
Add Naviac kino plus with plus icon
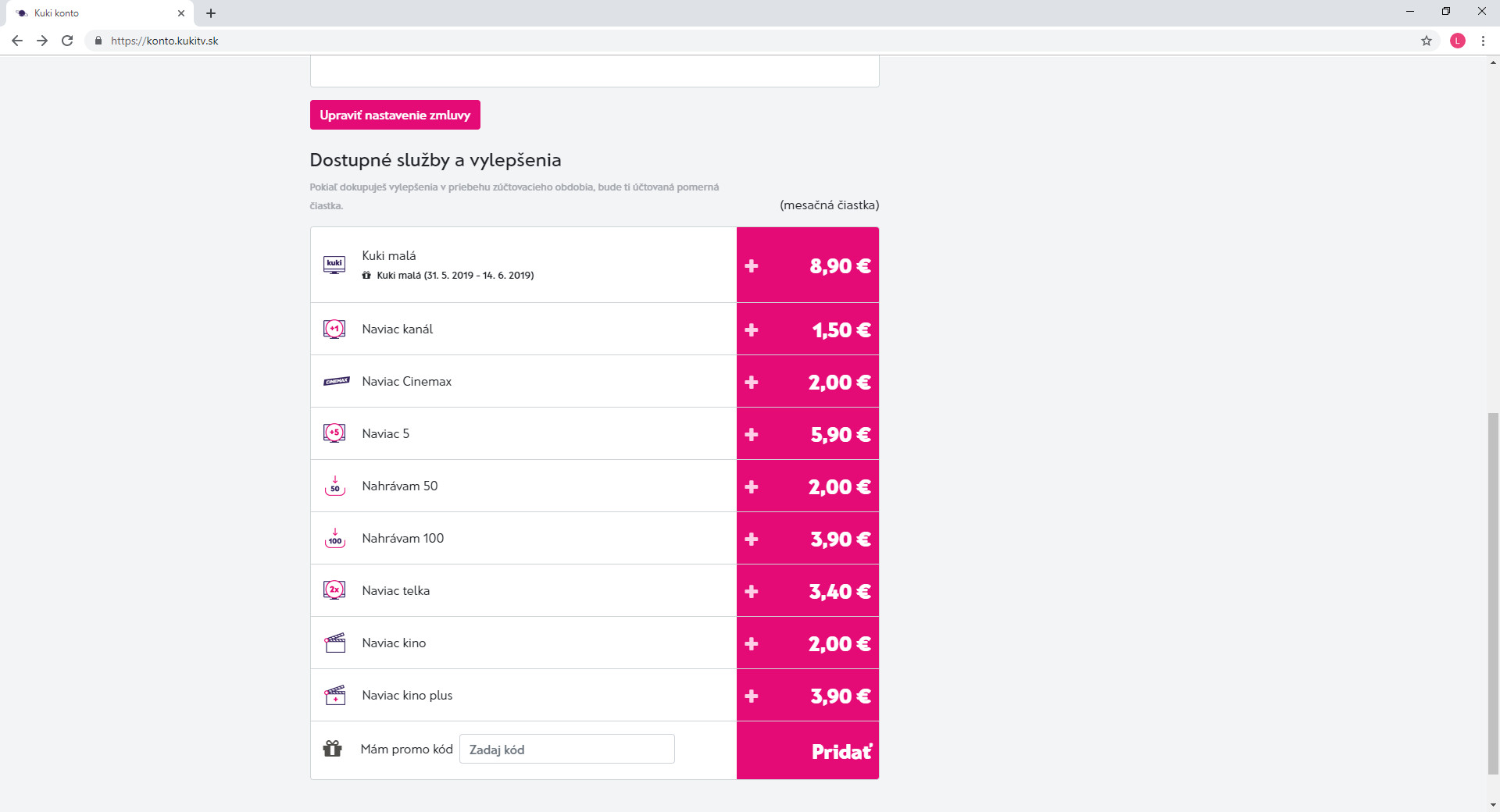752,696
